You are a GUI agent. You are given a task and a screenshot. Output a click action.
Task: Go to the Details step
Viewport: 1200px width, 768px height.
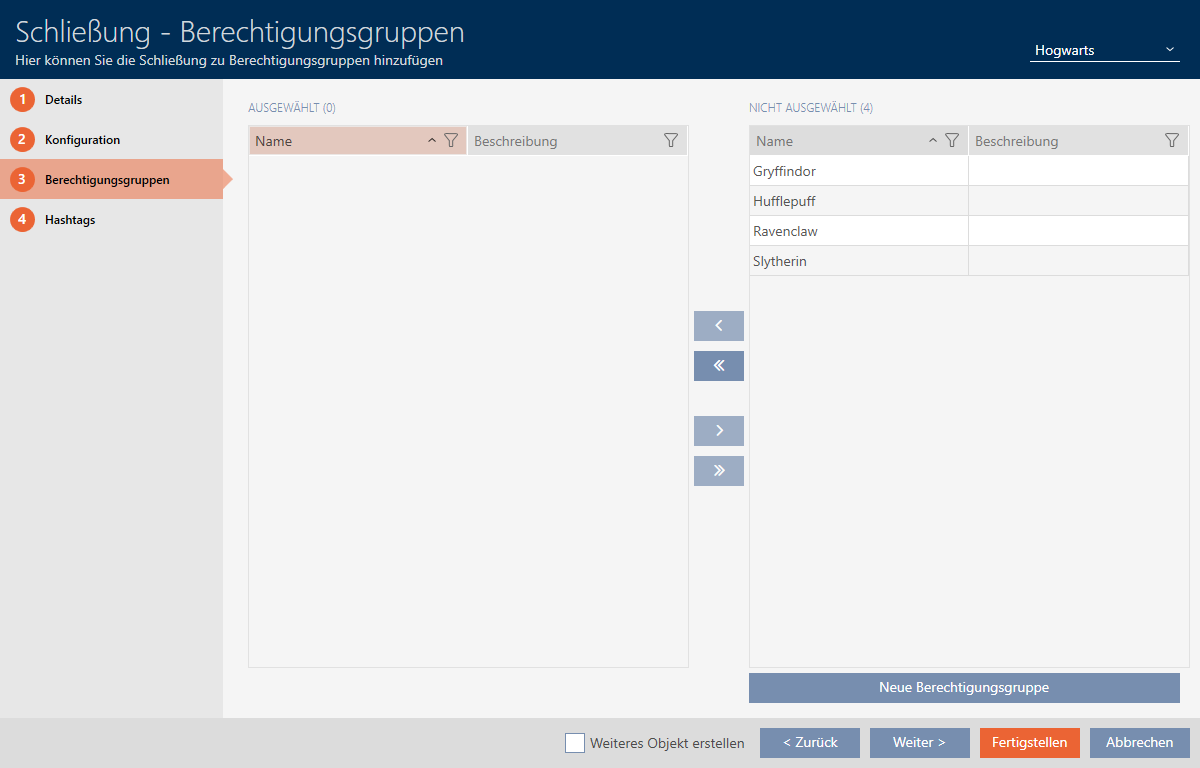point(63,100)
